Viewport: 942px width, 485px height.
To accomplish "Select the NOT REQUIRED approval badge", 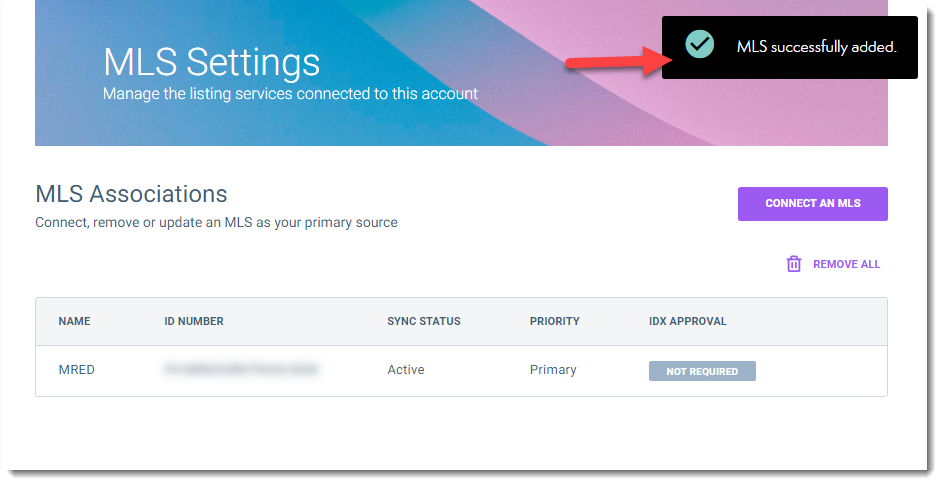I will [702, 371].
